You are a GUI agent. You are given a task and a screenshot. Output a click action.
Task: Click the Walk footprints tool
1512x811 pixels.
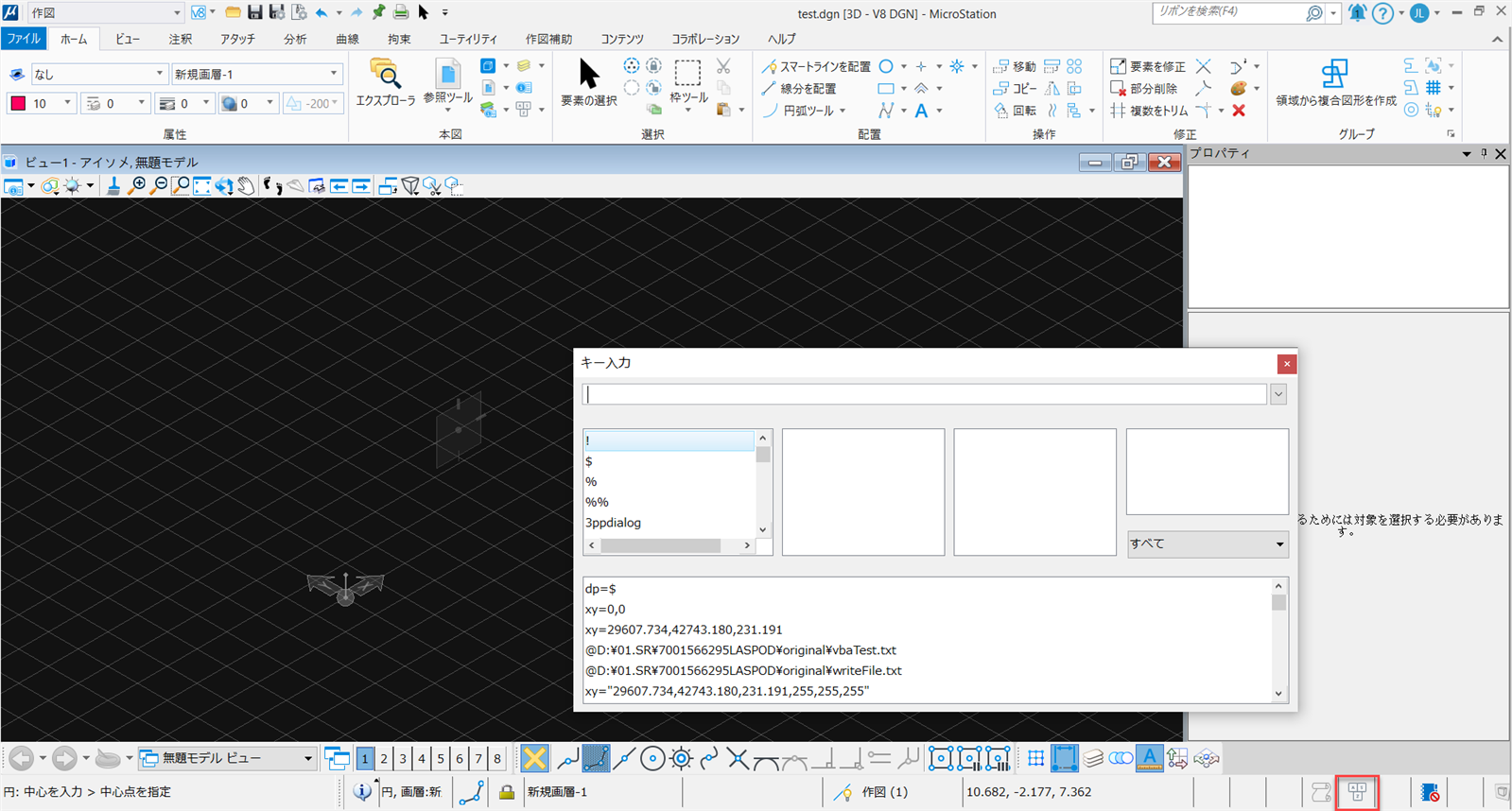(x=272, y=186)
